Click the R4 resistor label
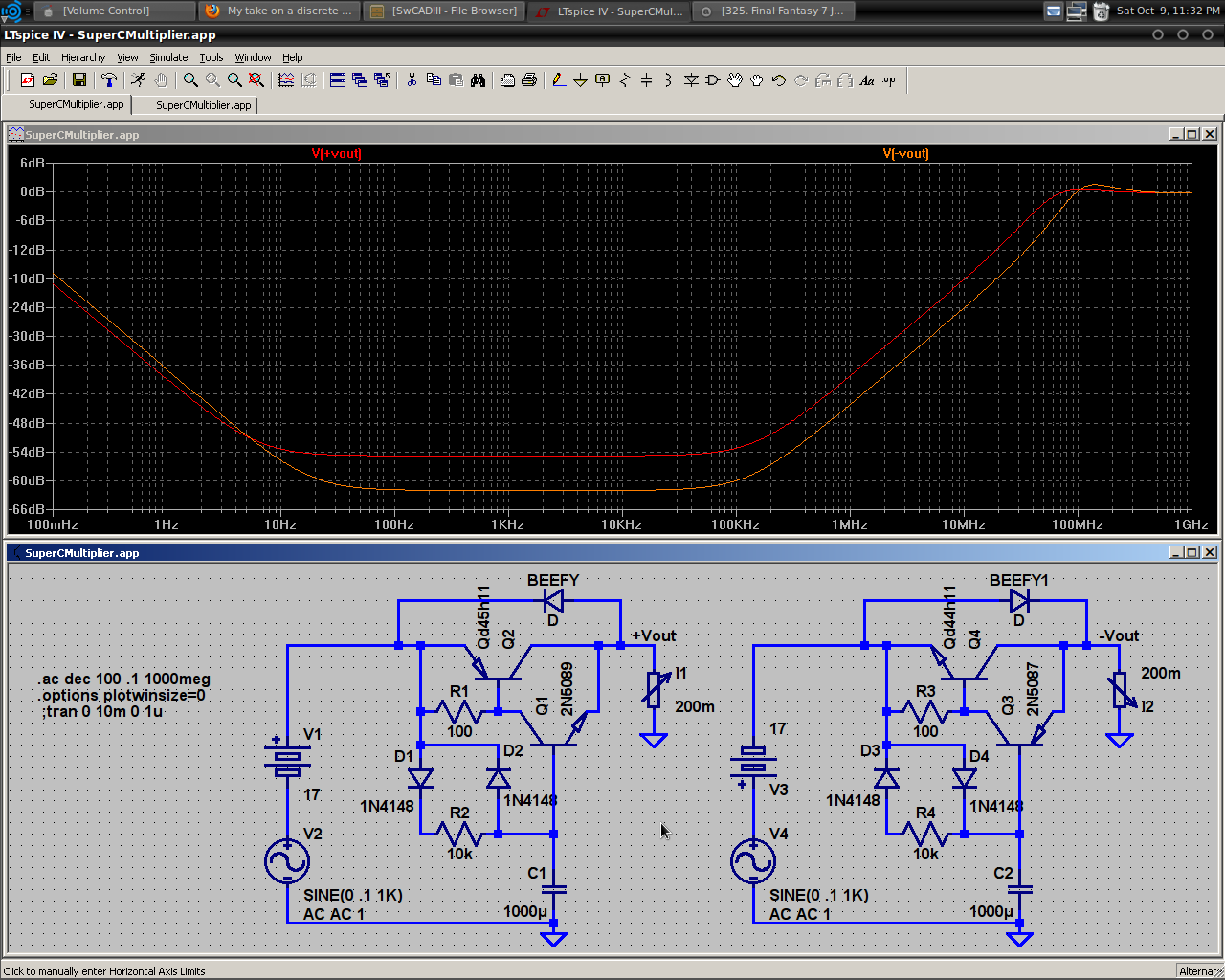The width and height of the screenshot is (1225, 980). (925, 813)
